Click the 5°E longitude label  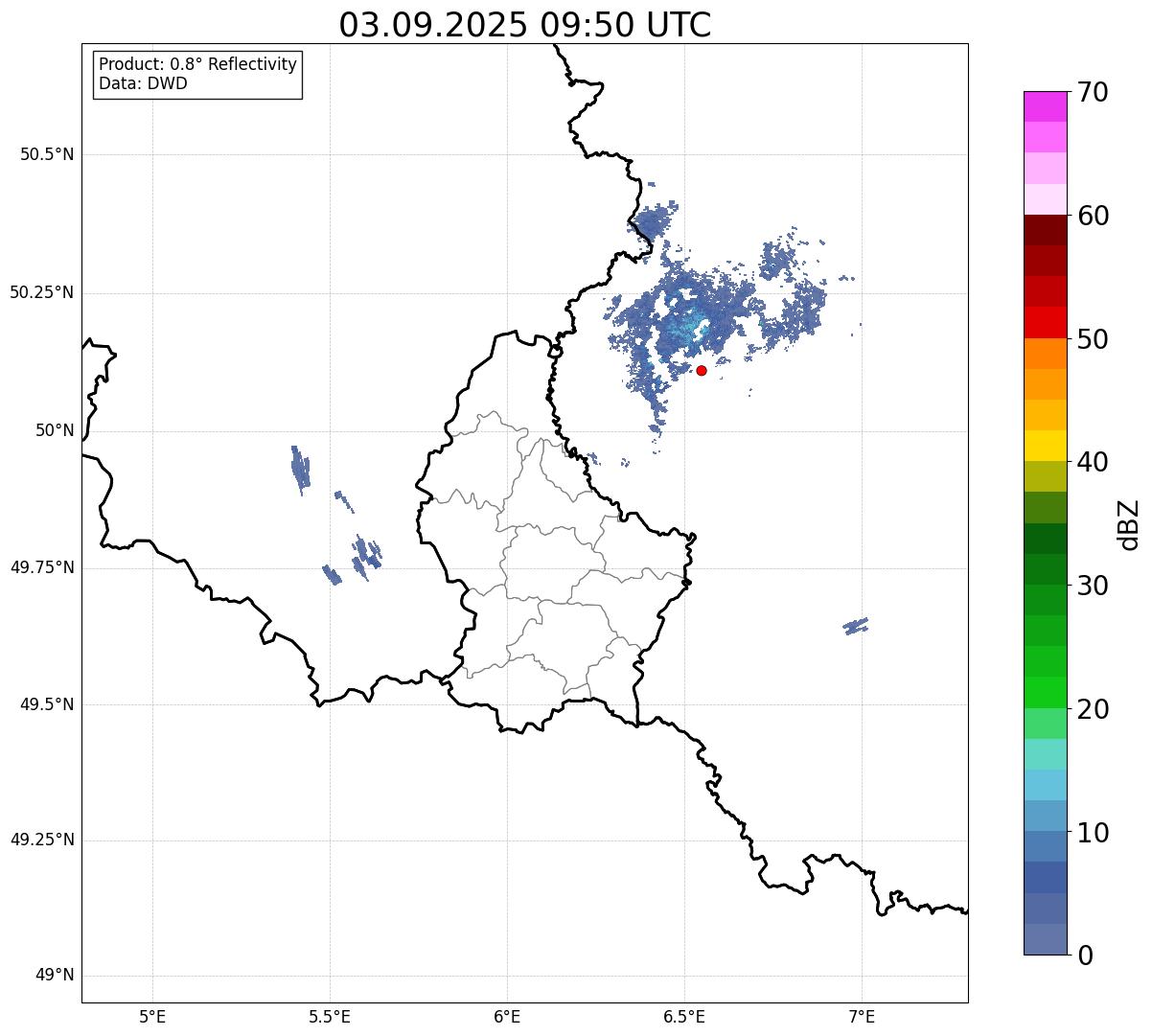tap(152, 1016)
